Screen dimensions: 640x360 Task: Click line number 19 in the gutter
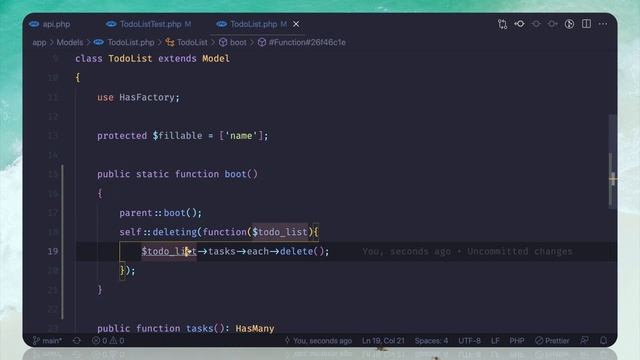click(x=53, y=251)
